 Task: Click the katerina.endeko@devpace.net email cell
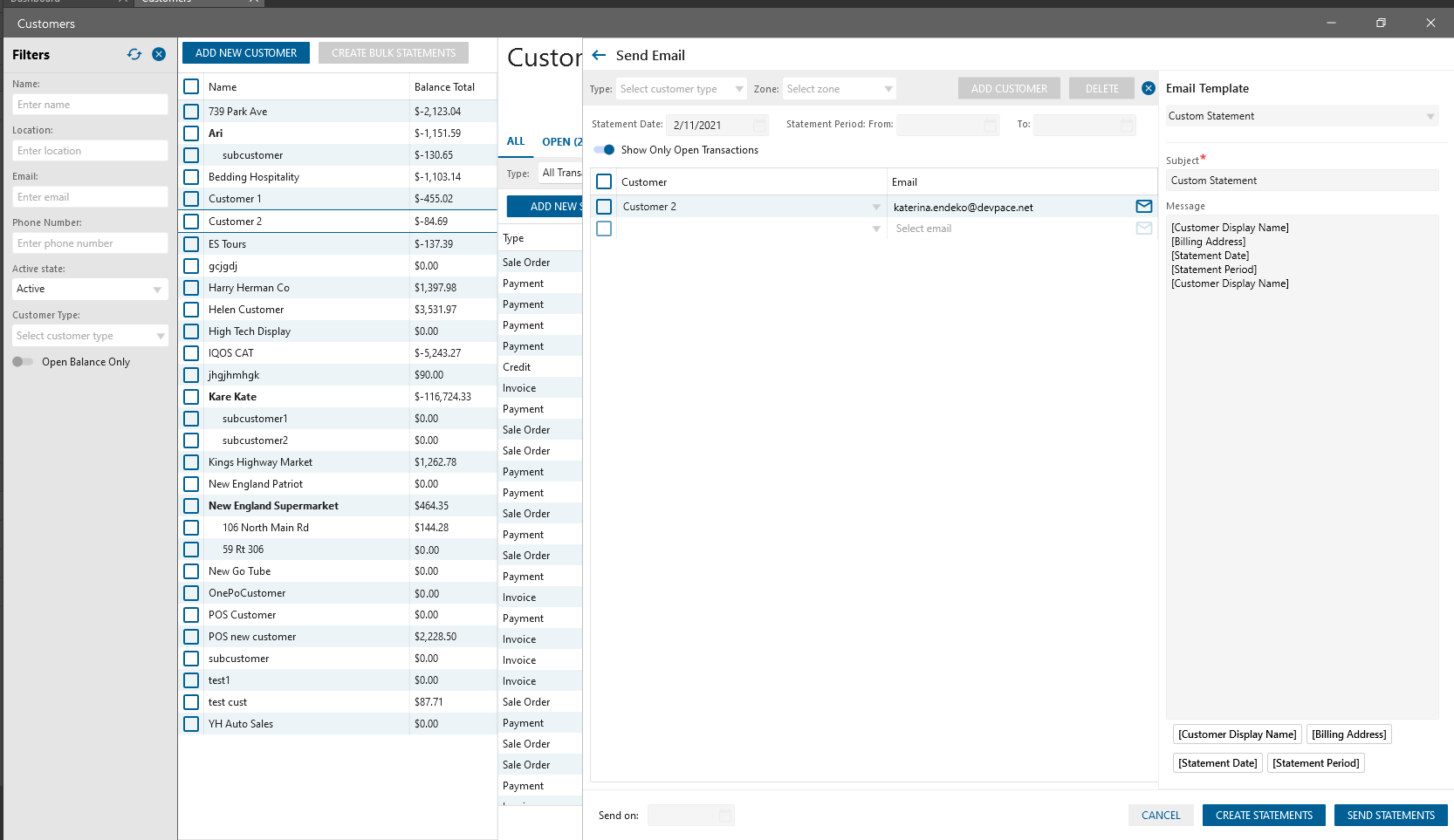(1011, 208)
